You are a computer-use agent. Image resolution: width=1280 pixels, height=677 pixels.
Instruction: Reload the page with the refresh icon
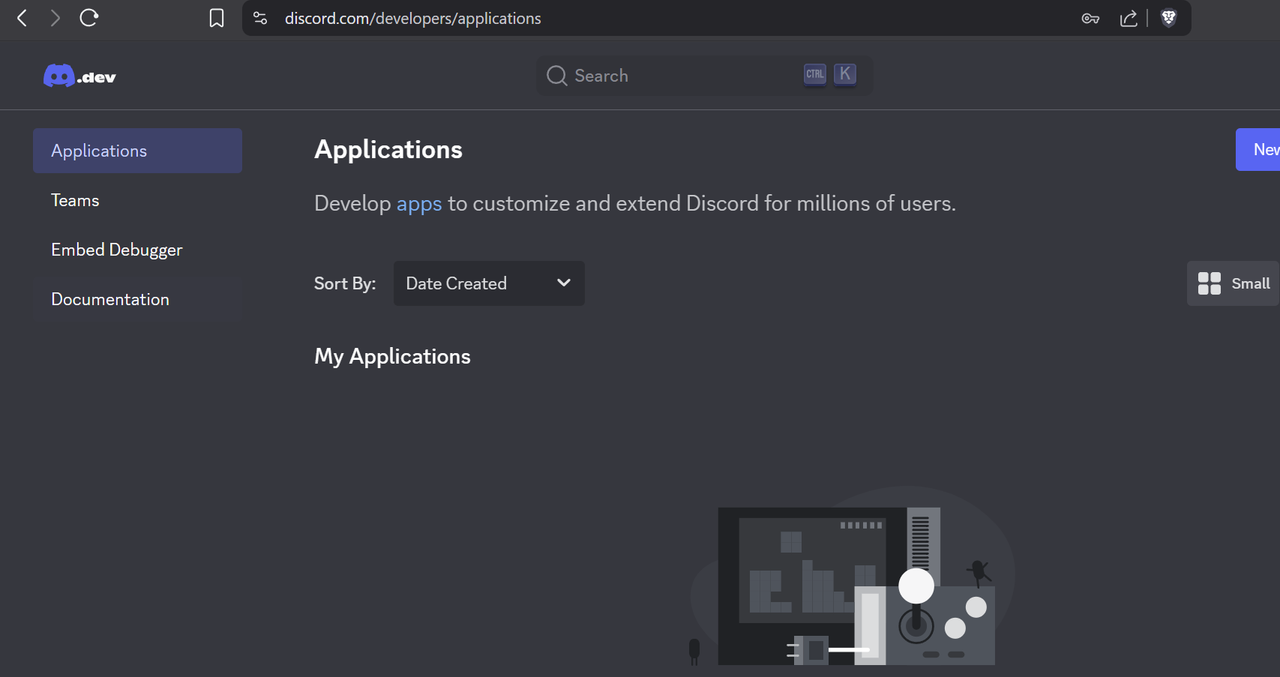pyautogui.click(x=89, y=18)
